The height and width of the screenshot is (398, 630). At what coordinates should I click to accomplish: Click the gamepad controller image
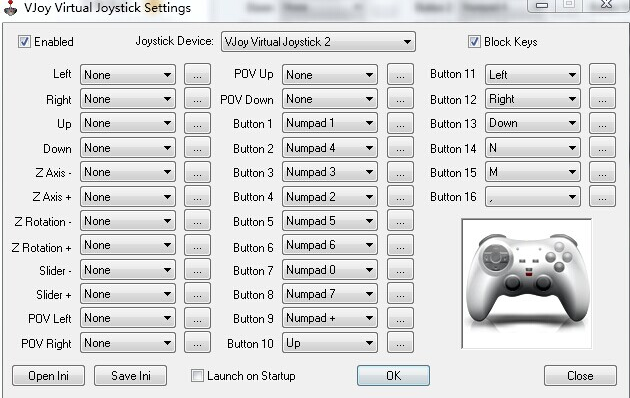[527, 284]
